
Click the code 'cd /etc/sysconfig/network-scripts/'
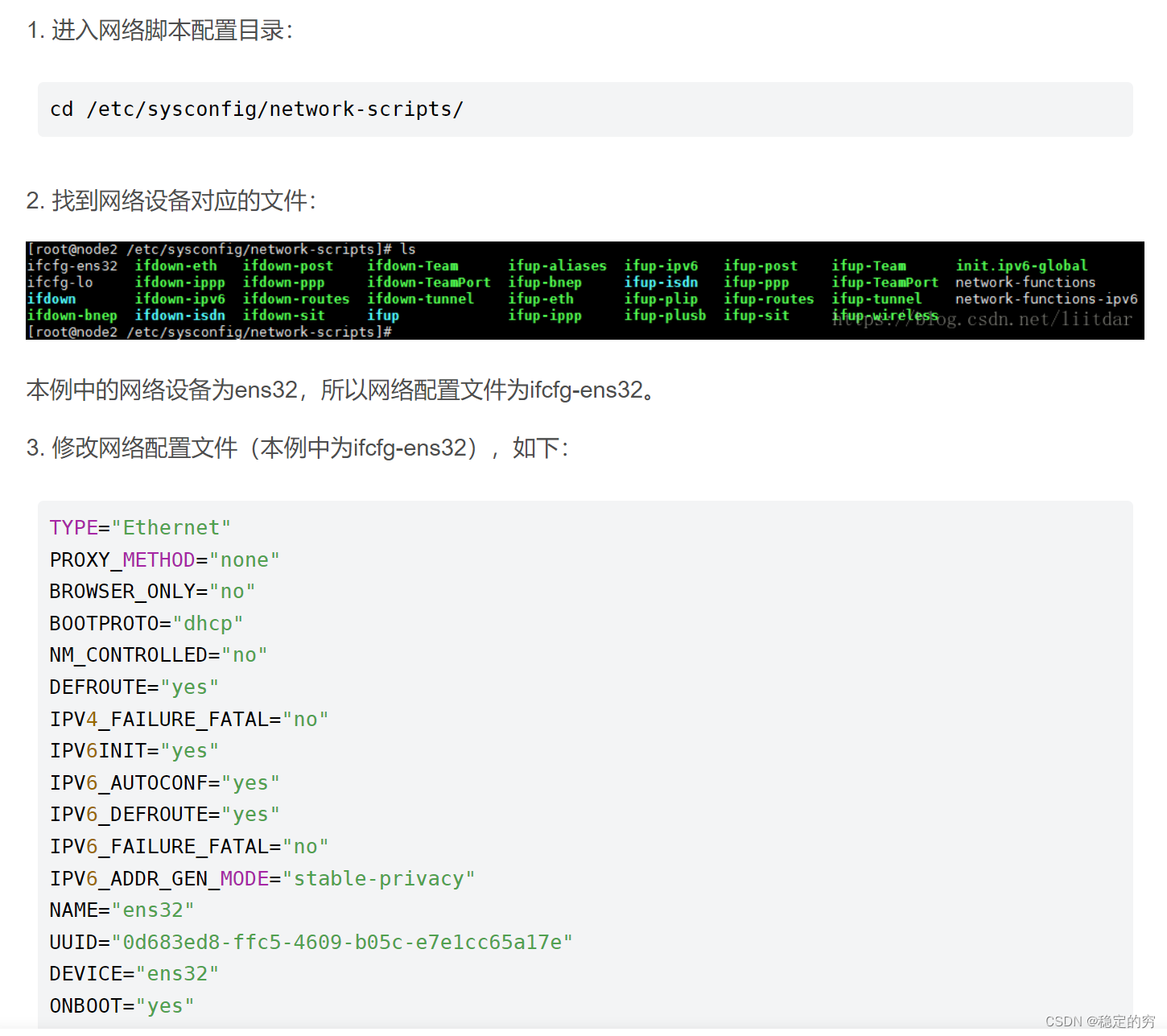pos(257,109)
